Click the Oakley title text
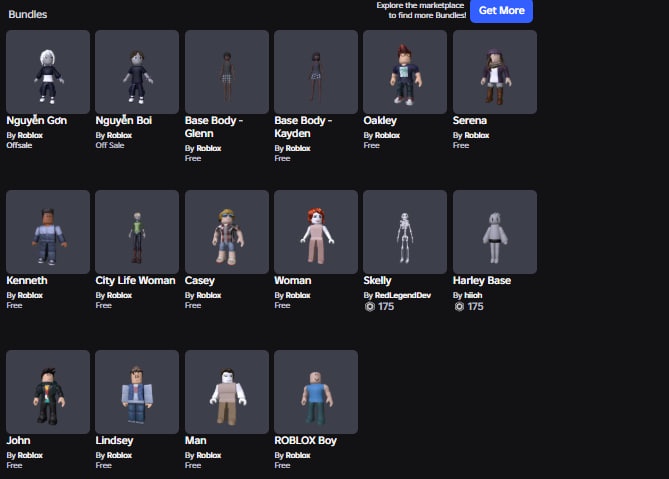Viewport: 669px width, 479px height. (x=380, y=121)
